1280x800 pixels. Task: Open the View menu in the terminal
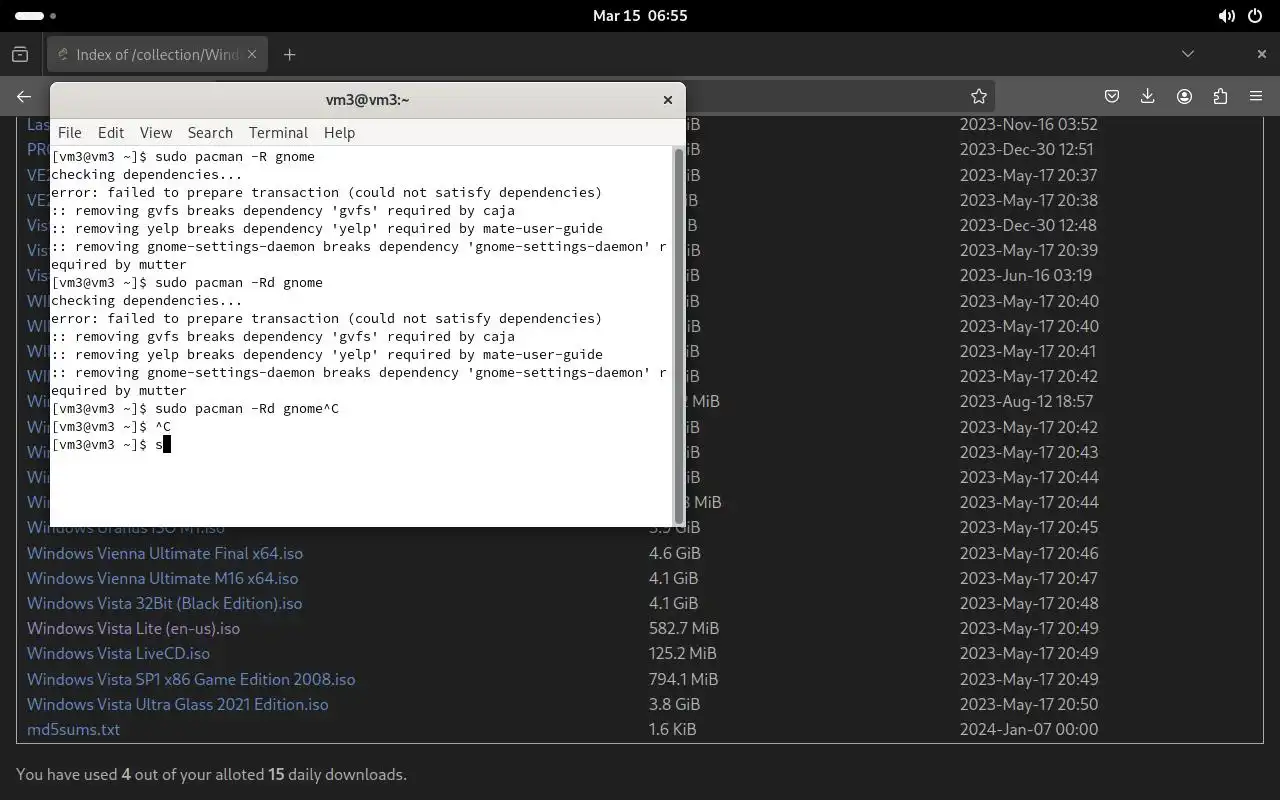pyautogui.click(x=156, y=132)
